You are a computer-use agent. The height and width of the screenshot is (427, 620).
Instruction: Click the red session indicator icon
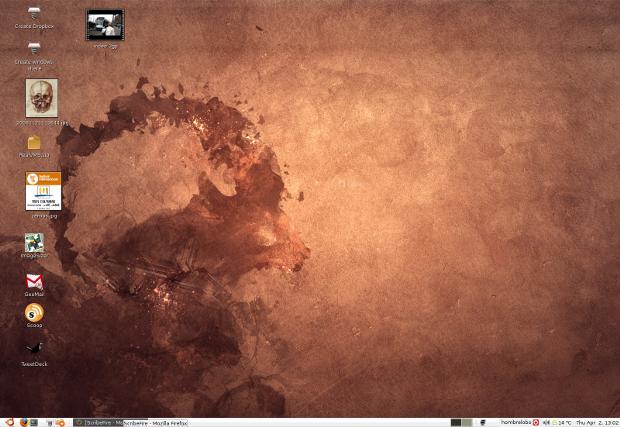pyautogui.click(x=536, y=423)
